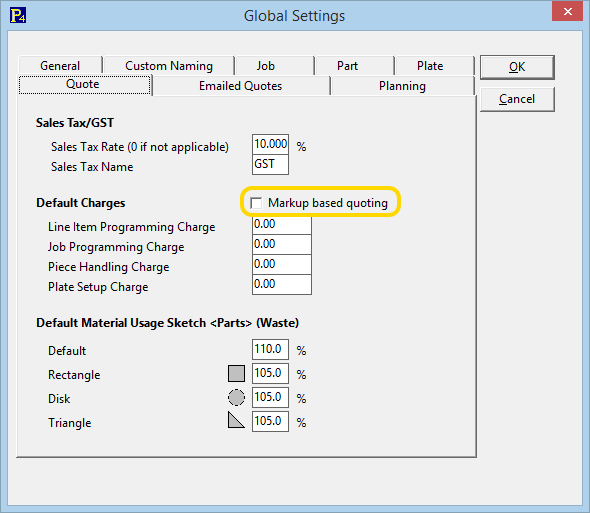
Task: Confirm settings with the OK button
Action: click(x=517, y=67)
